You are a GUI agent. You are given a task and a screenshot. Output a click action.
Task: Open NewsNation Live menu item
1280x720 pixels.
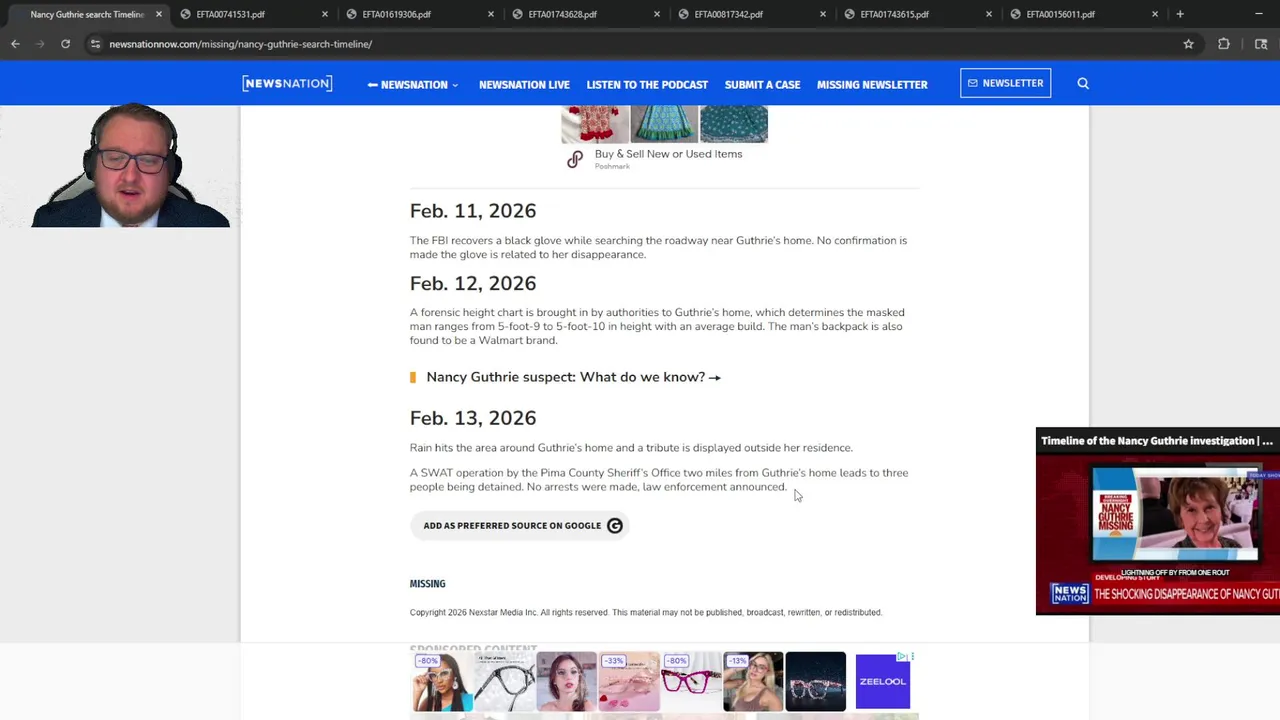(x=524, y=85)
